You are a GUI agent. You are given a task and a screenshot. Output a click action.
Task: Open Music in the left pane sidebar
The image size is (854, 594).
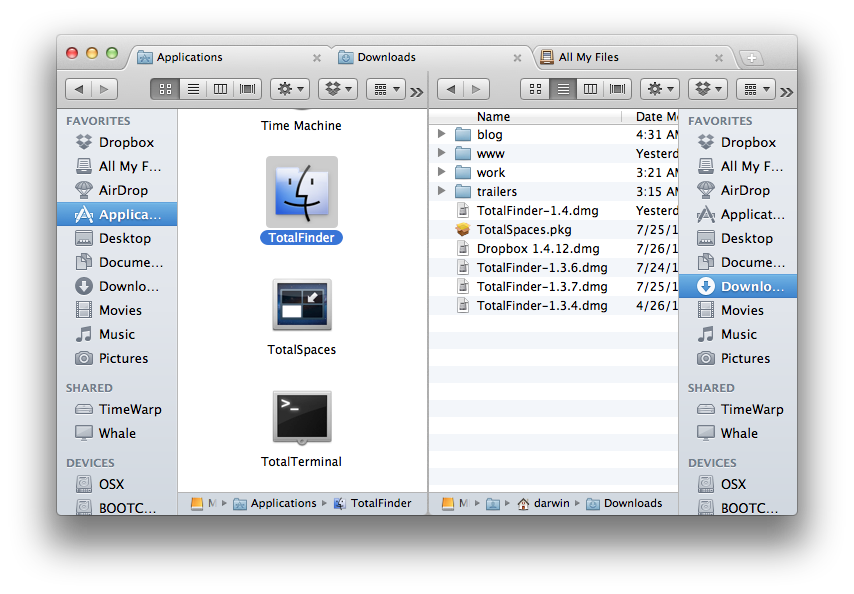117,334
